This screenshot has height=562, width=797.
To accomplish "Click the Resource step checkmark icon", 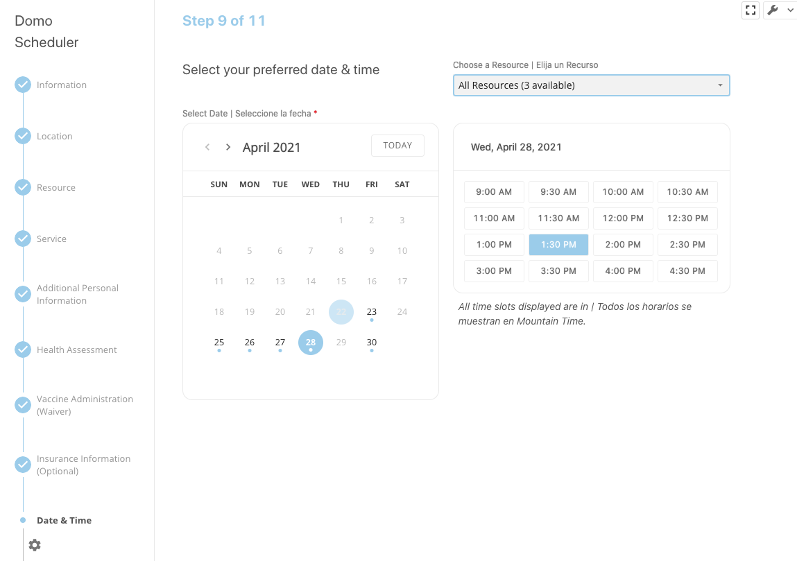I will coord(23,187).
